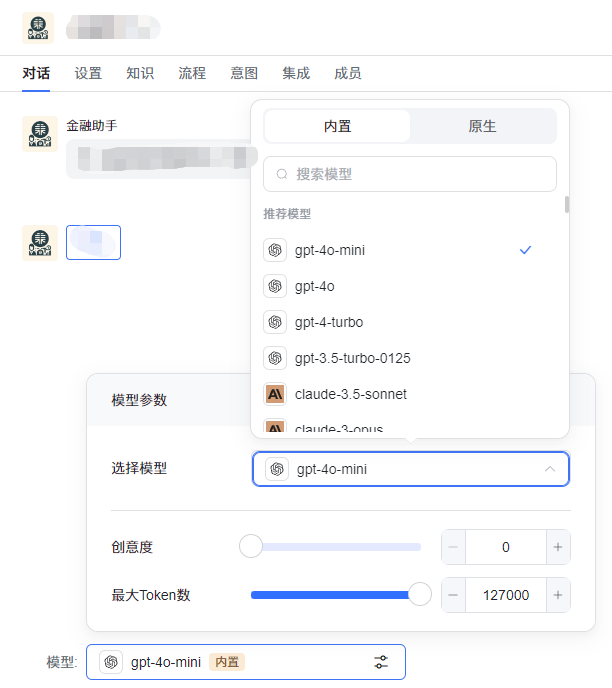Increase 创意度 with the plus button

tap(558, 547)
